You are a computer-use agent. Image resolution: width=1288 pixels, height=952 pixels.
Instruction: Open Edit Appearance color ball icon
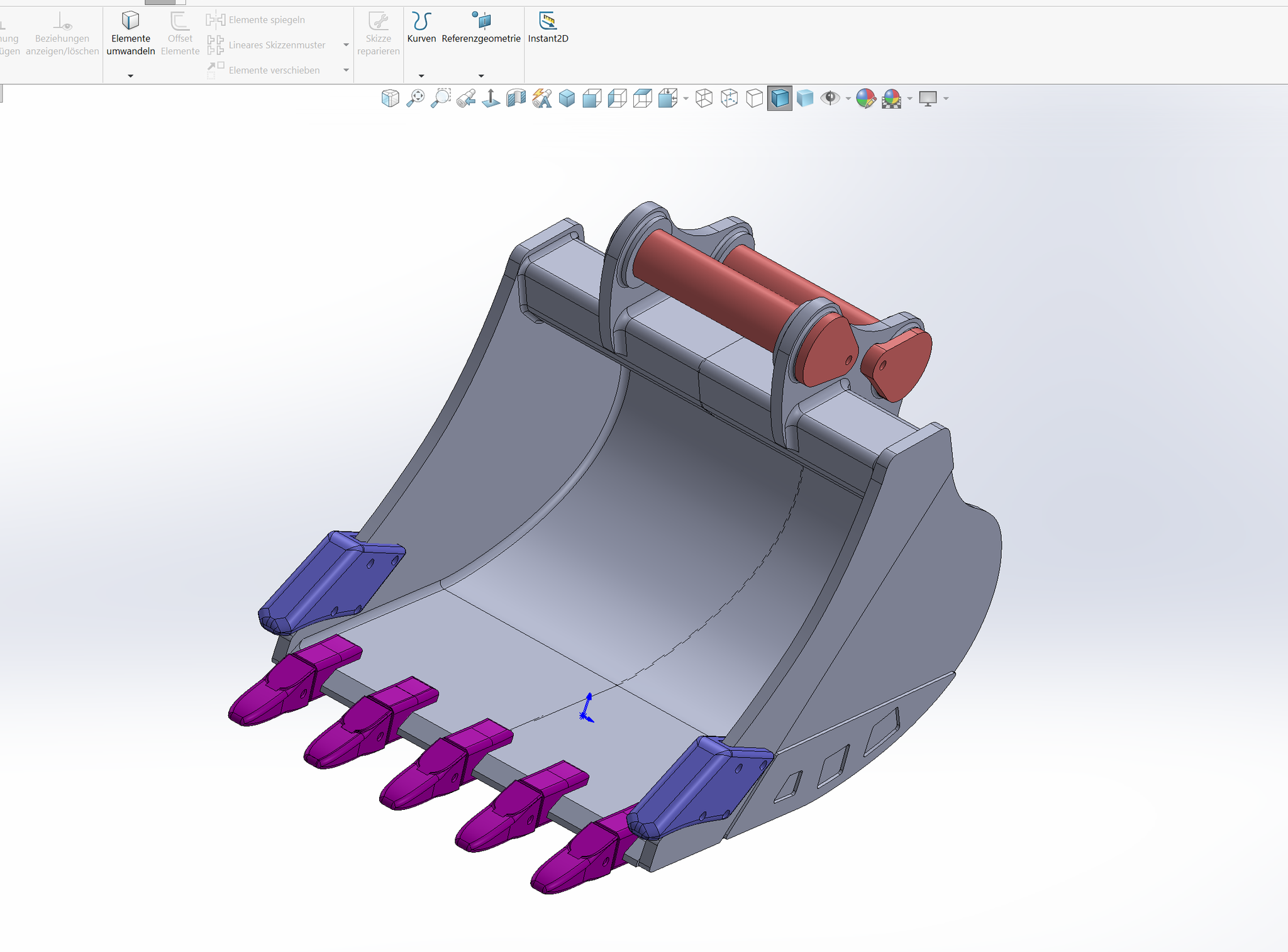coord(865,98)
